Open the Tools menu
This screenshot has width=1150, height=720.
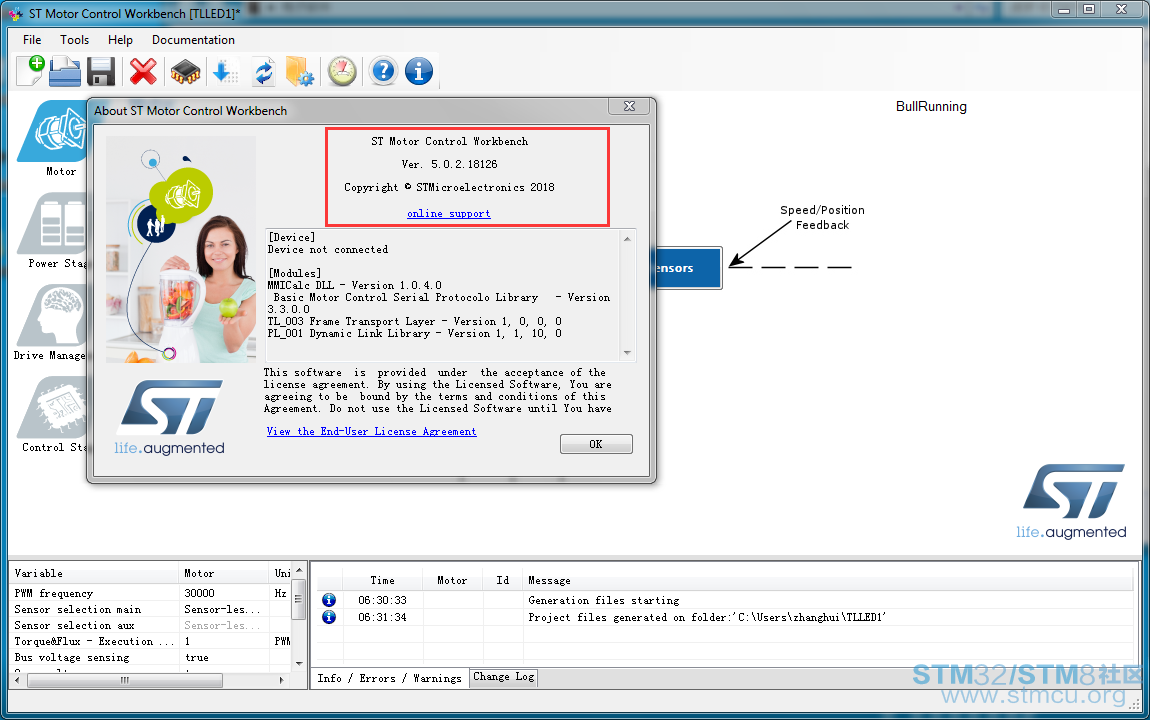pos(74,40)
